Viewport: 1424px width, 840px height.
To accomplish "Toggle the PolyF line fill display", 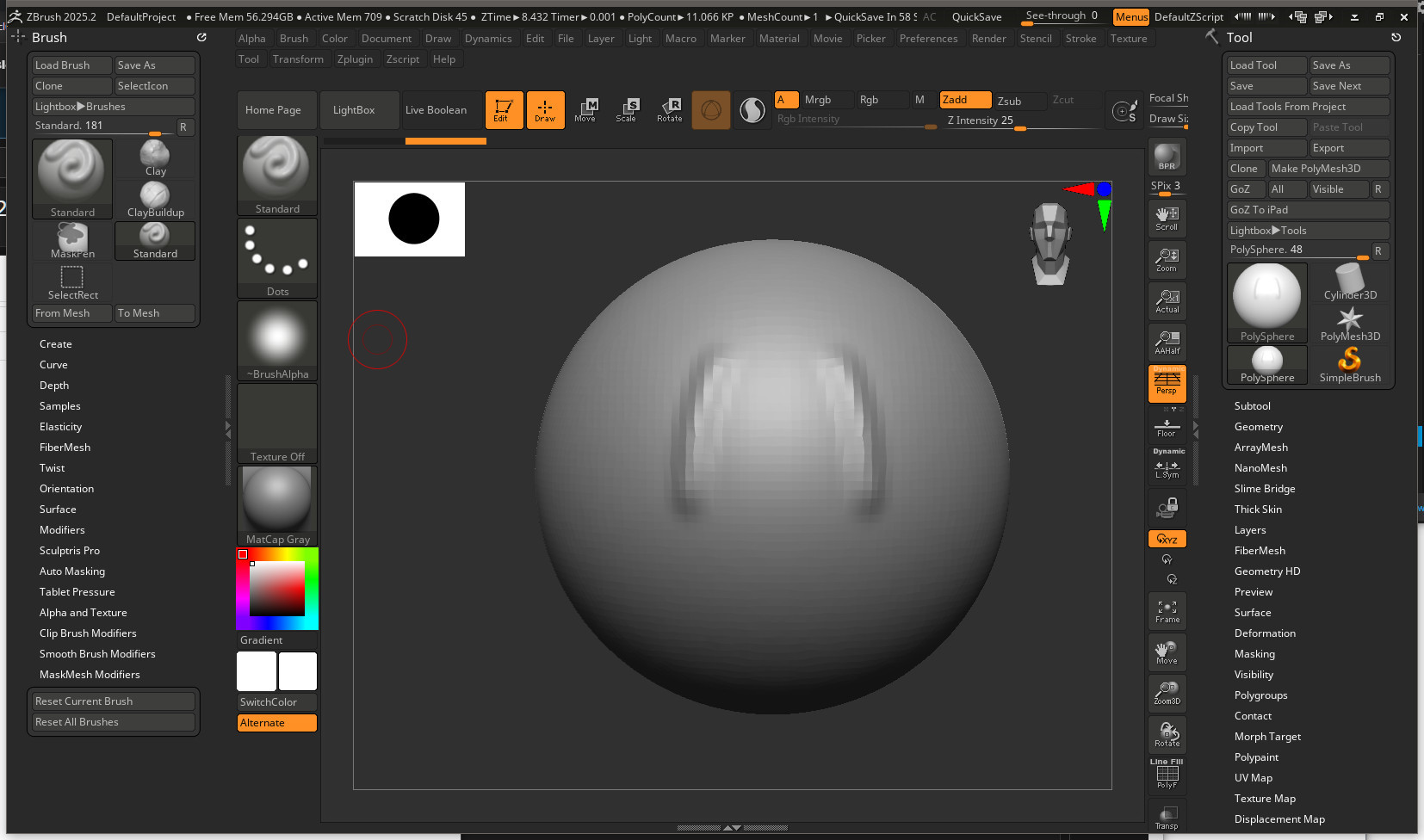I will [1167, 776].
